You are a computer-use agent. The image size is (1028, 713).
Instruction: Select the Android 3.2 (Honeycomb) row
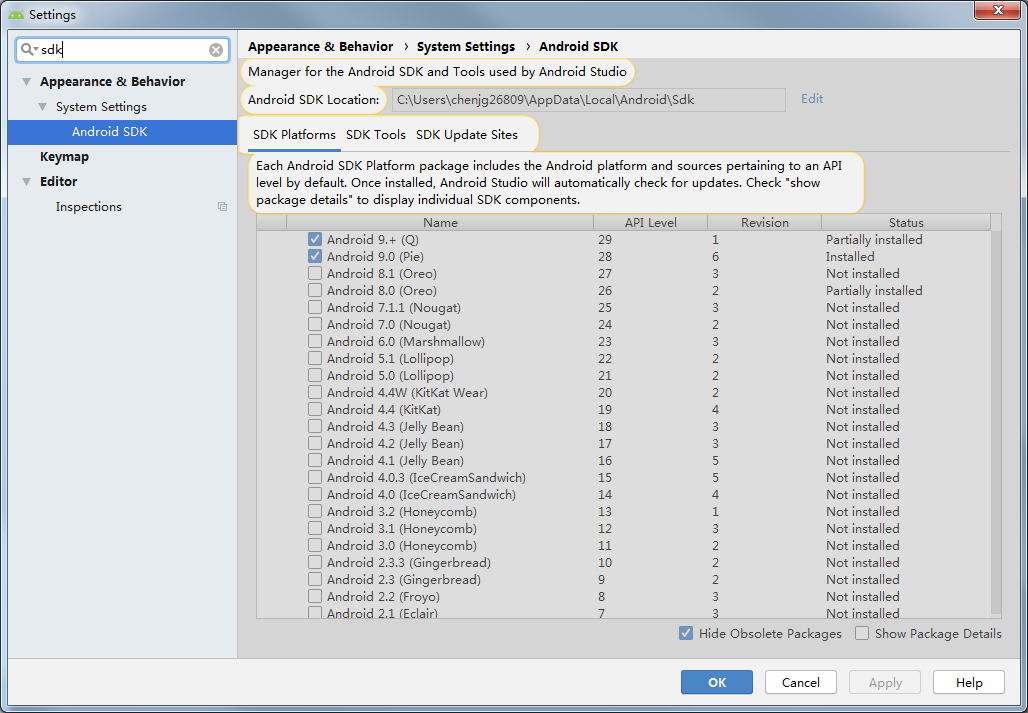(x=623, y=512)
